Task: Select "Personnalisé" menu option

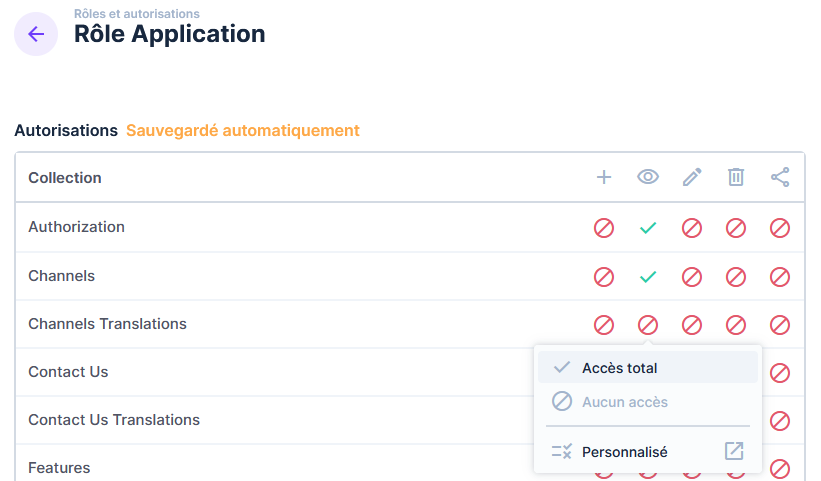Action: pos(625,452)
